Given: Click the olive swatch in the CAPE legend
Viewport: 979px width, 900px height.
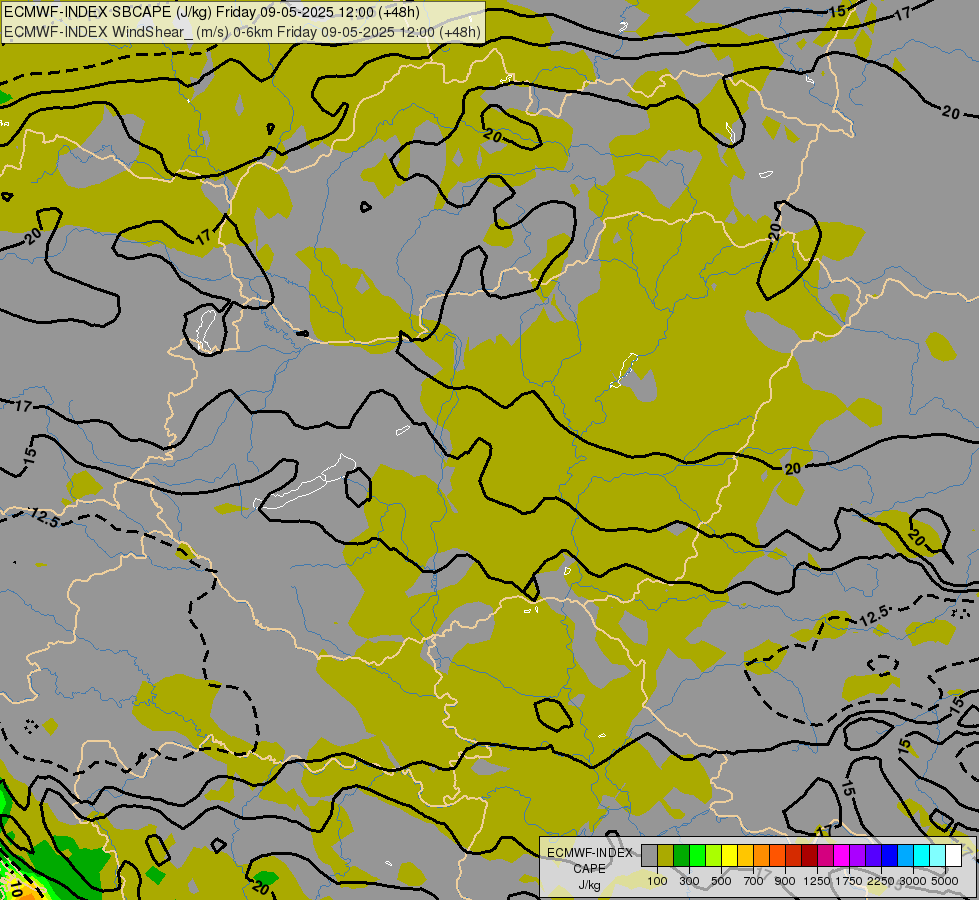Looking at the screenshot, I should [666, 855].
